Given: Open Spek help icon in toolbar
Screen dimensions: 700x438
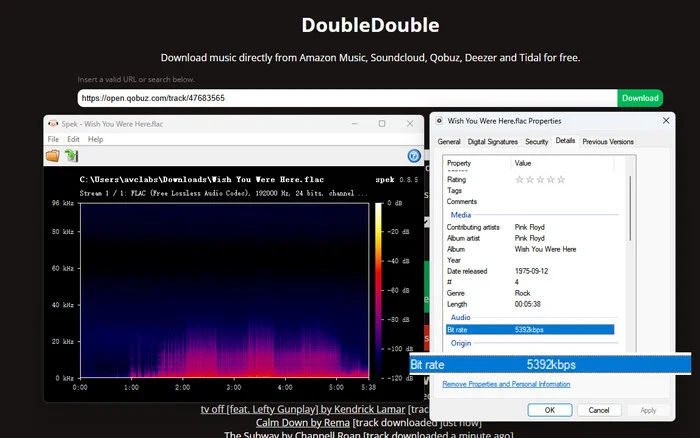Looking at the screenshot, I should point(414,155).
